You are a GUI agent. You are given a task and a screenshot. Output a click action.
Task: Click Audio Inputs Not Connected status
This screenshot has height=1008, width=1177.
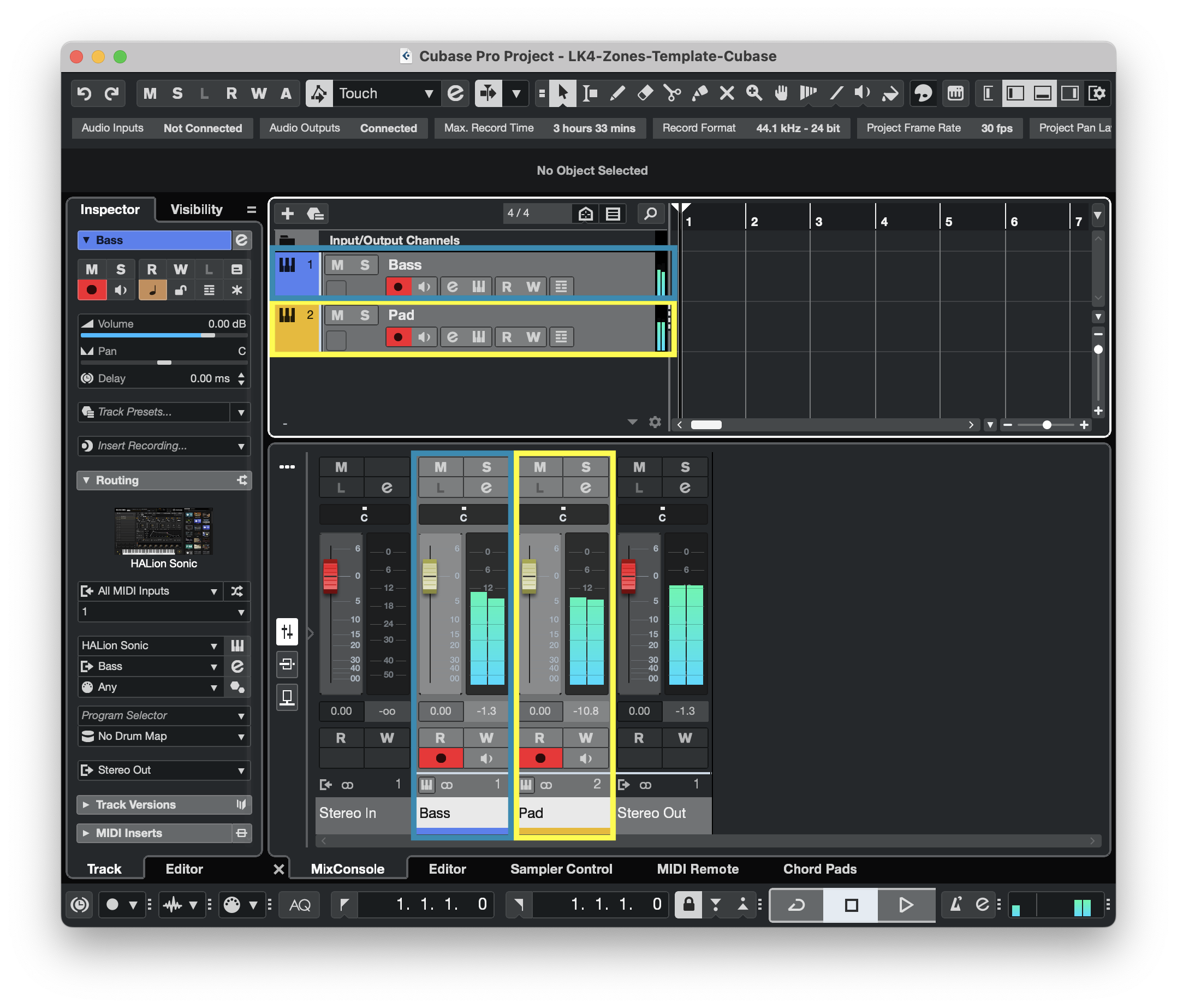(x=162, y=128)
